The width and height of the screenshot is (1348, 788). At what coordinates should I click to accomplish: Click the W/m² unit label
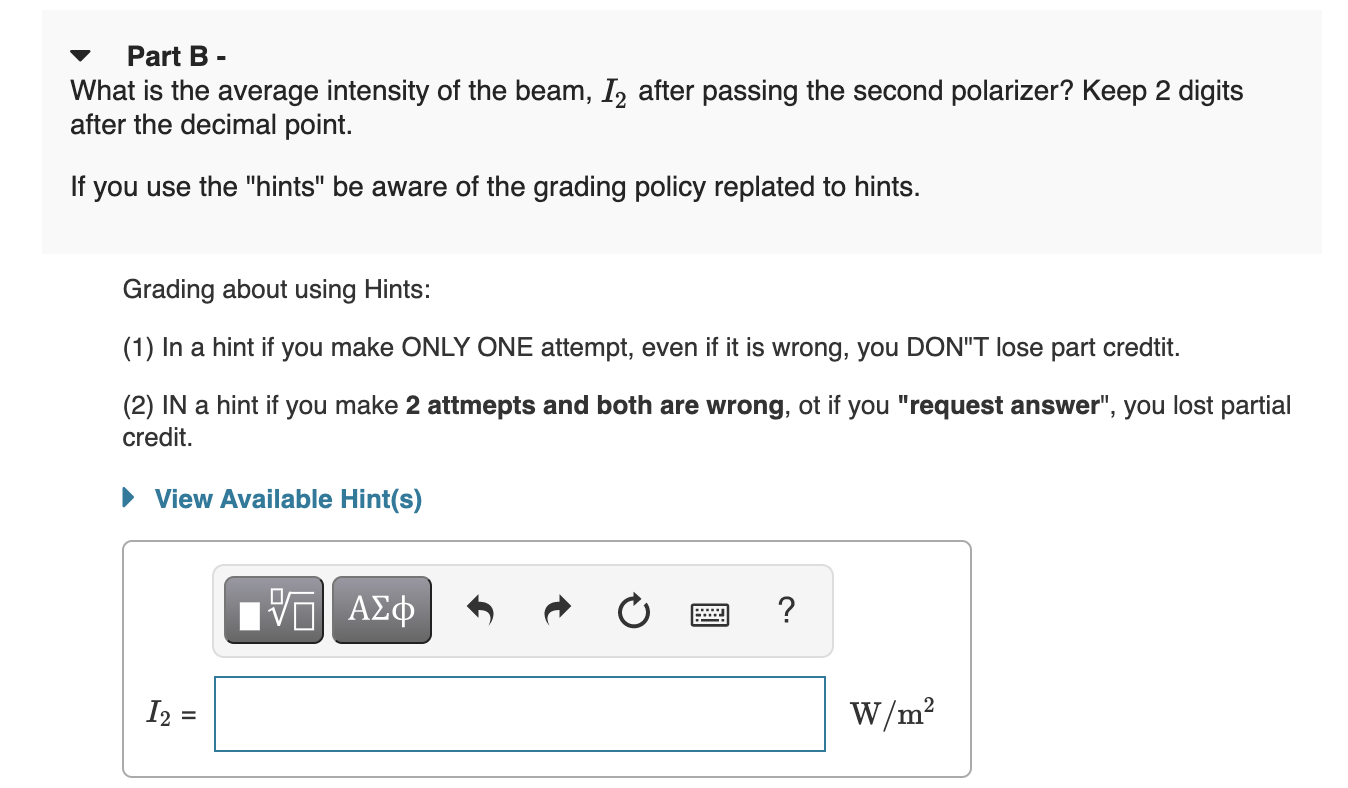point(893,713)
